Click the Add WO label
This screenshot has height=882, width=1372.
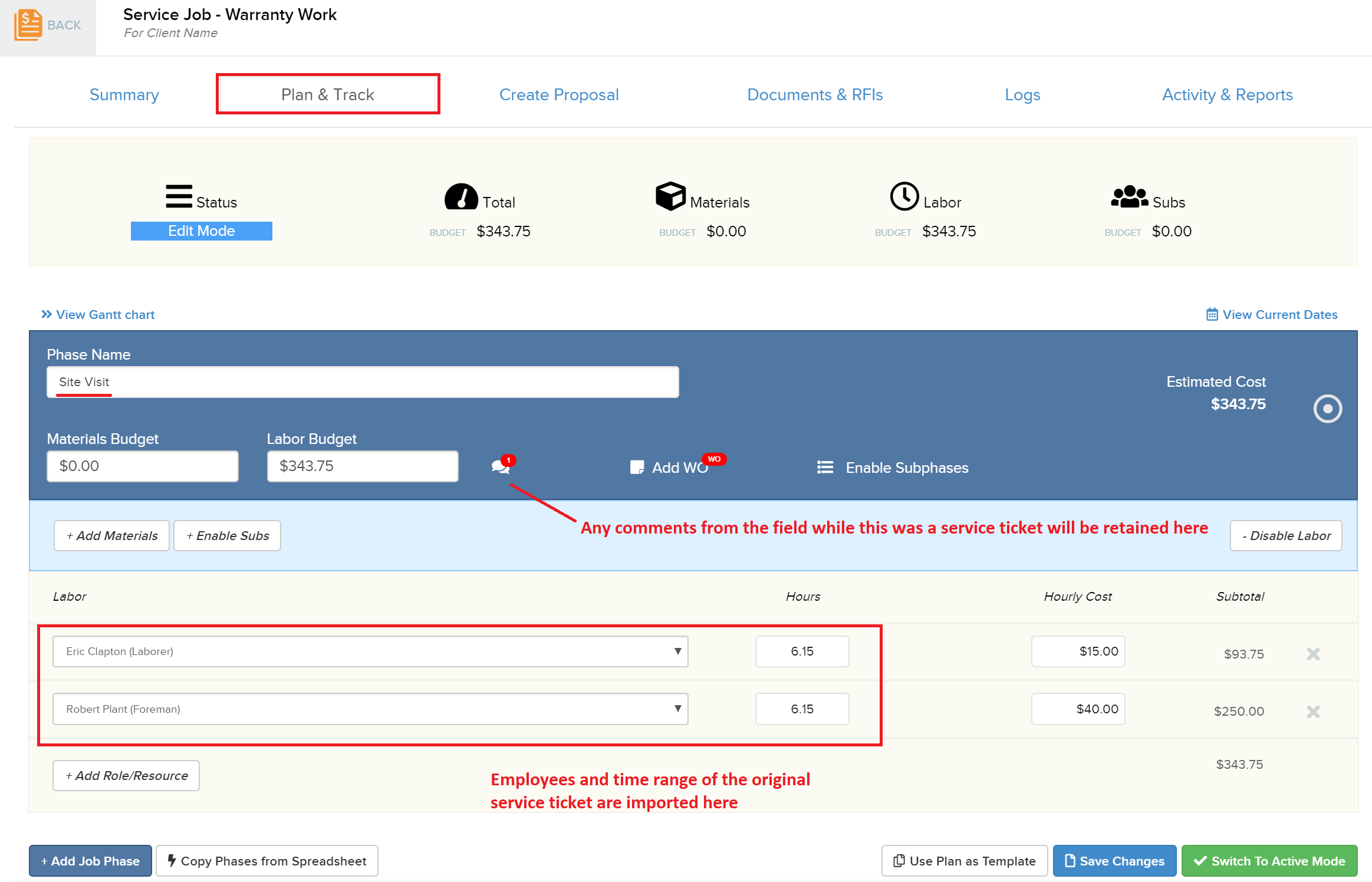click(680, 468)
